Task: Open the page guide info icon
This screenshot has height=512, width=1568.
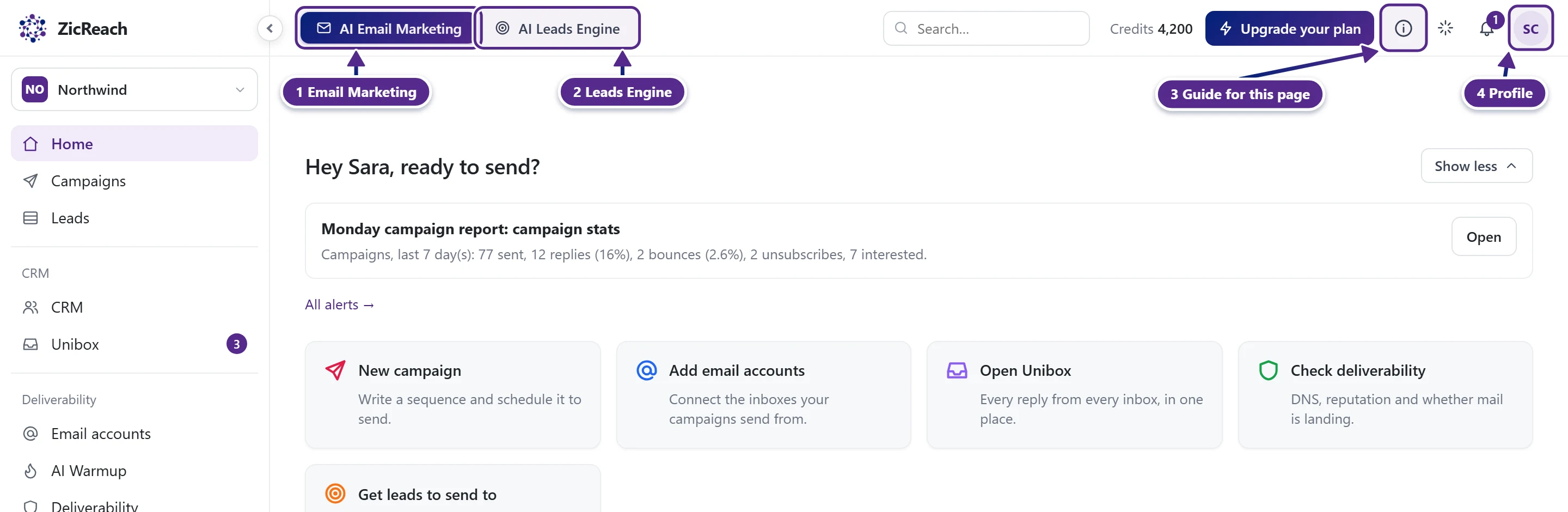Action: 1403,28
